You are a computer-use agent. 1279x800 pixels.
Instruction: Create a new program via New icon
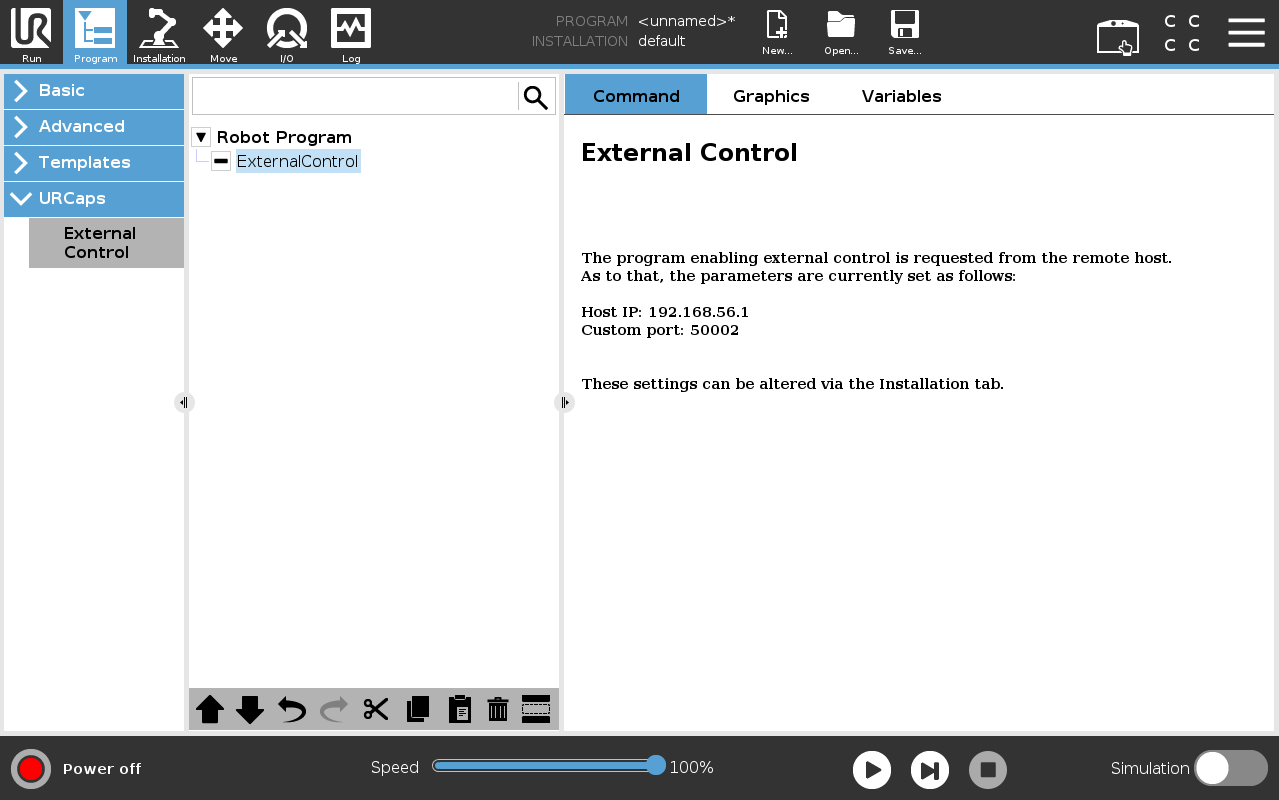(776, 33)
